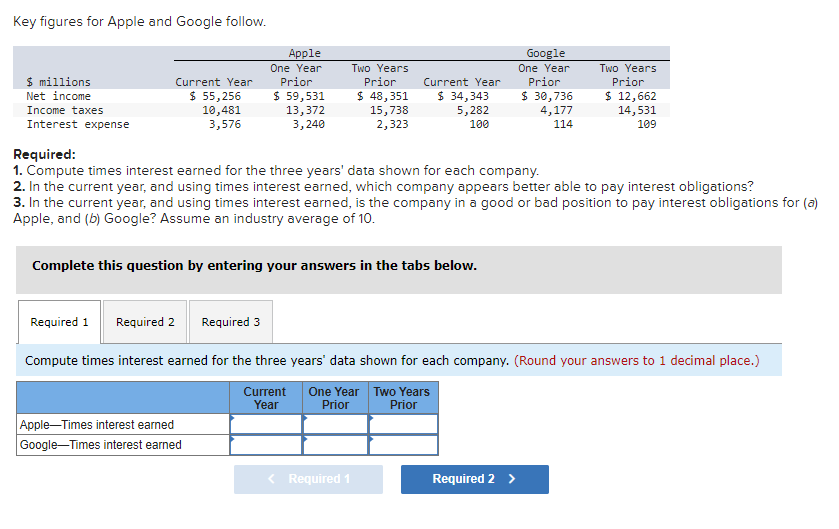Viewport: 839px width, 529px height.
Task: Switch to the Required 3 tab
Action: coord(231,322)
